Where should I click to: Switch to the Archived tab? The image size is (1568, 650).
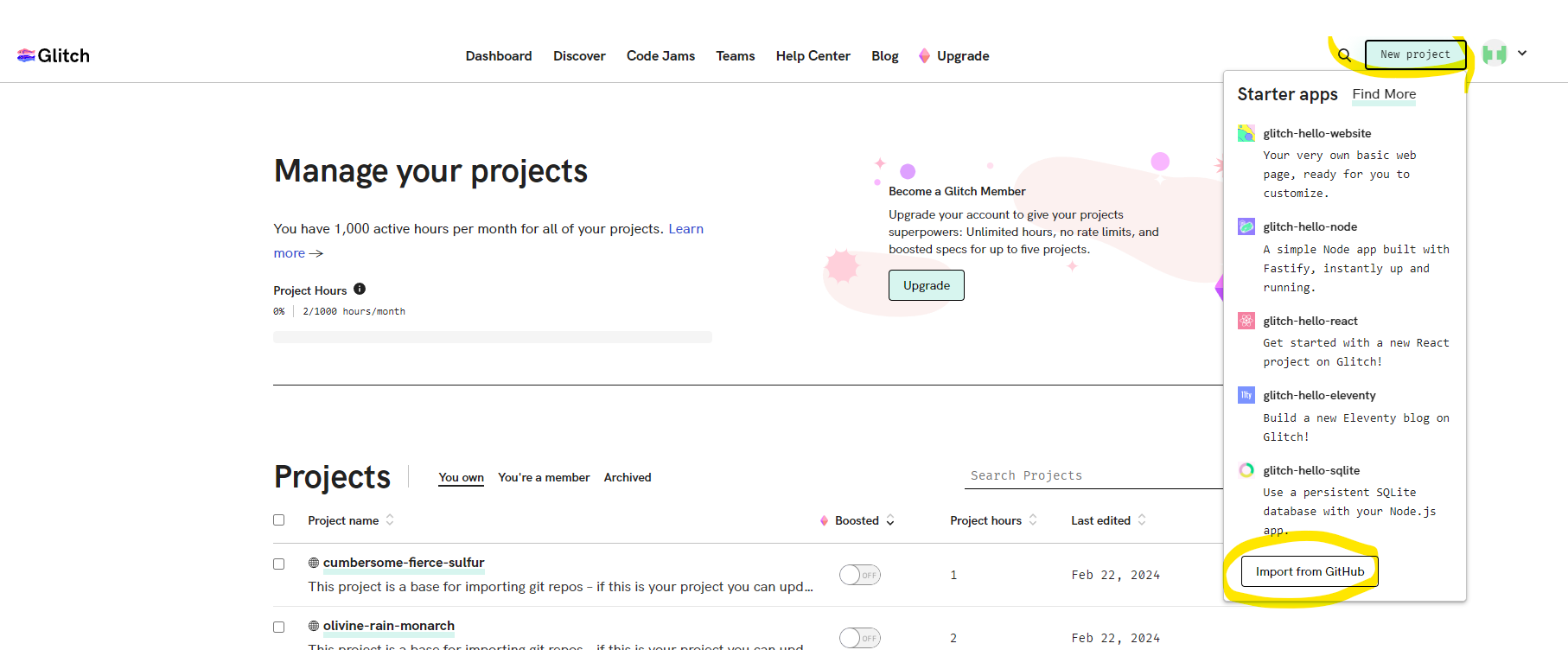click(x=628, y=477)
